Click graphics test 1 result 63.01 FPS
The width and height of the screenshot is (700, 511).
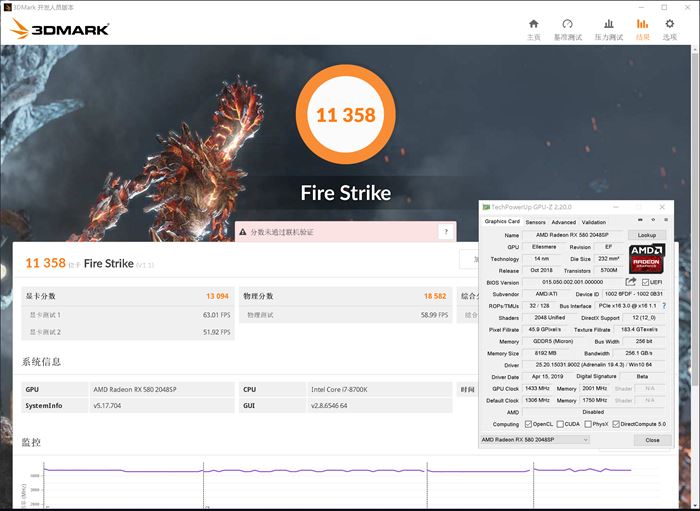(x=217, y=315)
